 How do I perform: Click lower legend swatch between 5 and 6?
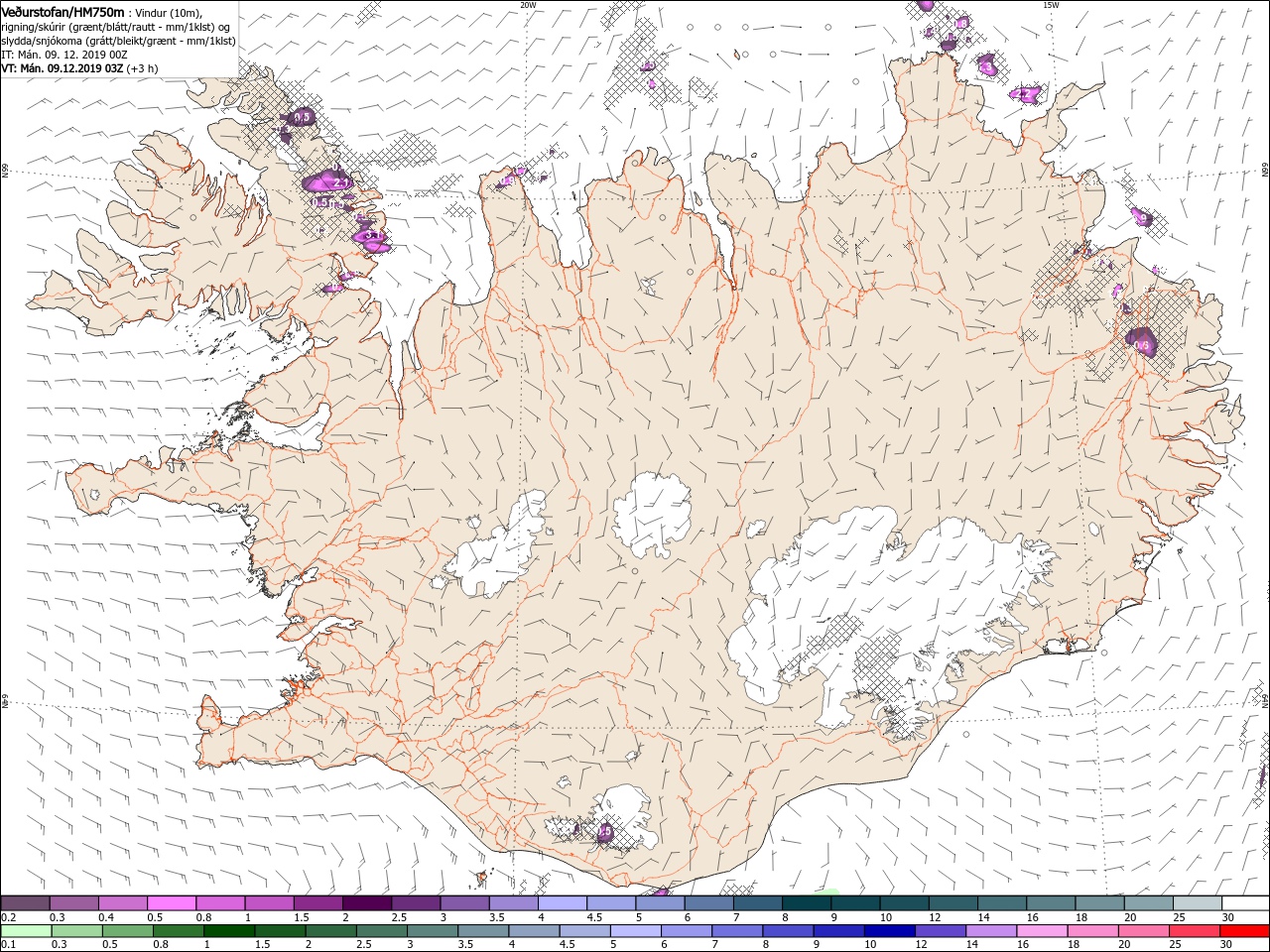(635, 932)
